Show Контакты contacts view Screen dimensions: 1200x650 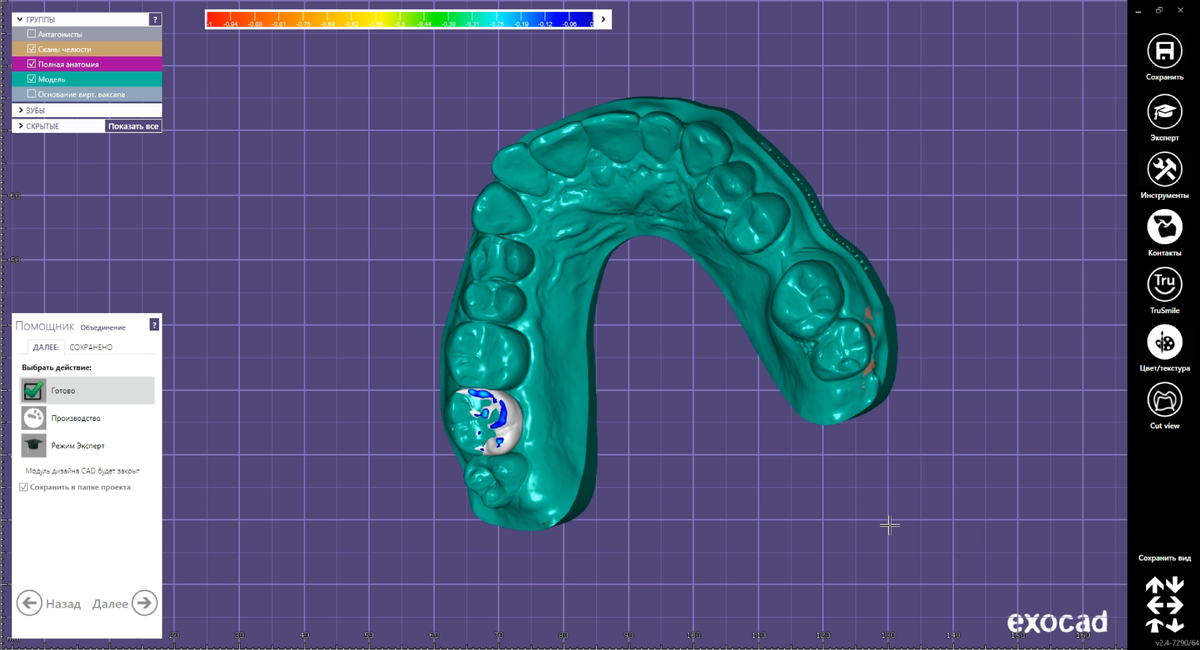point(1164,227)
